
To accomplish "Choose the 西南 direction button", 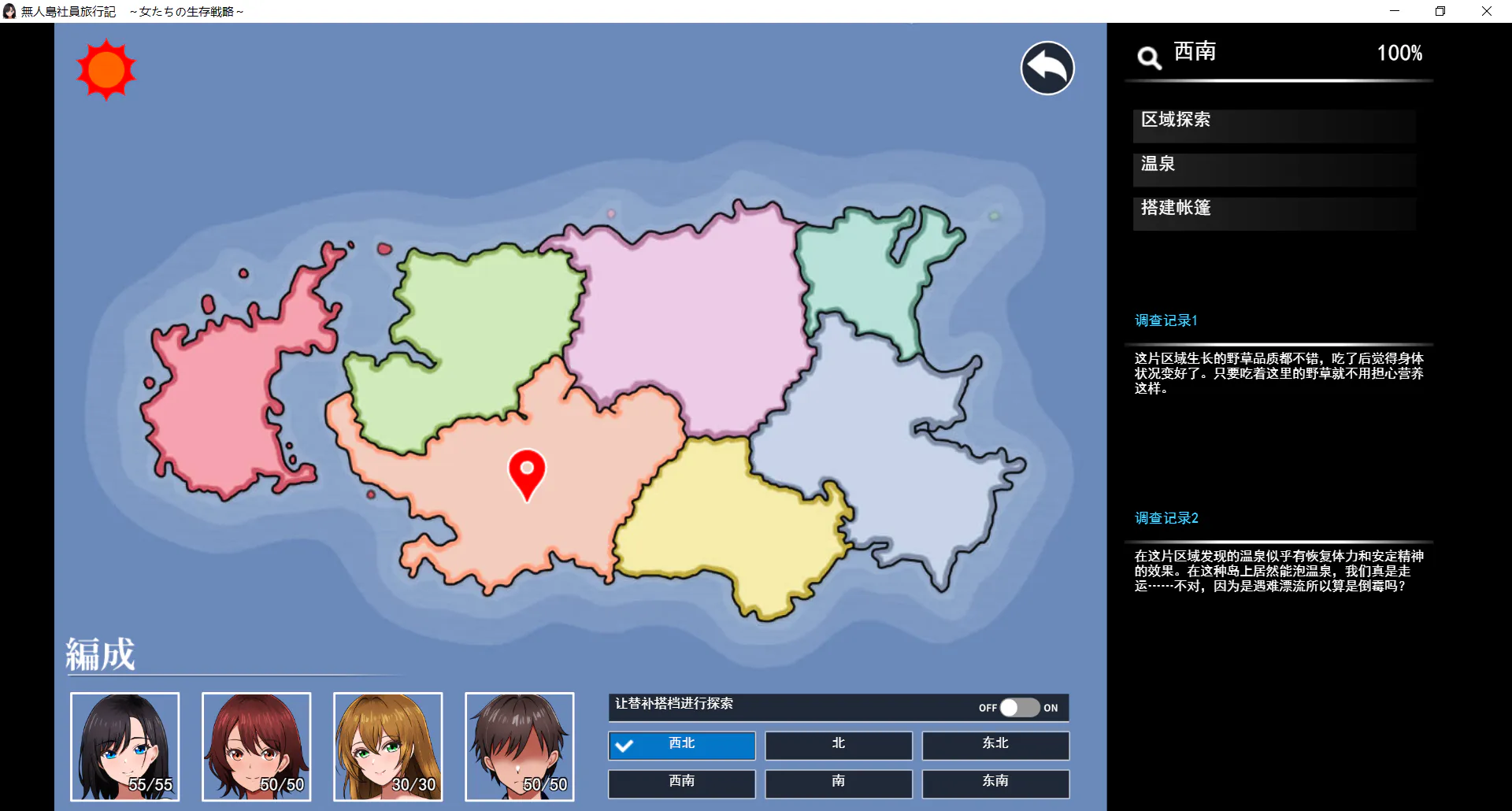I will 681,783.
